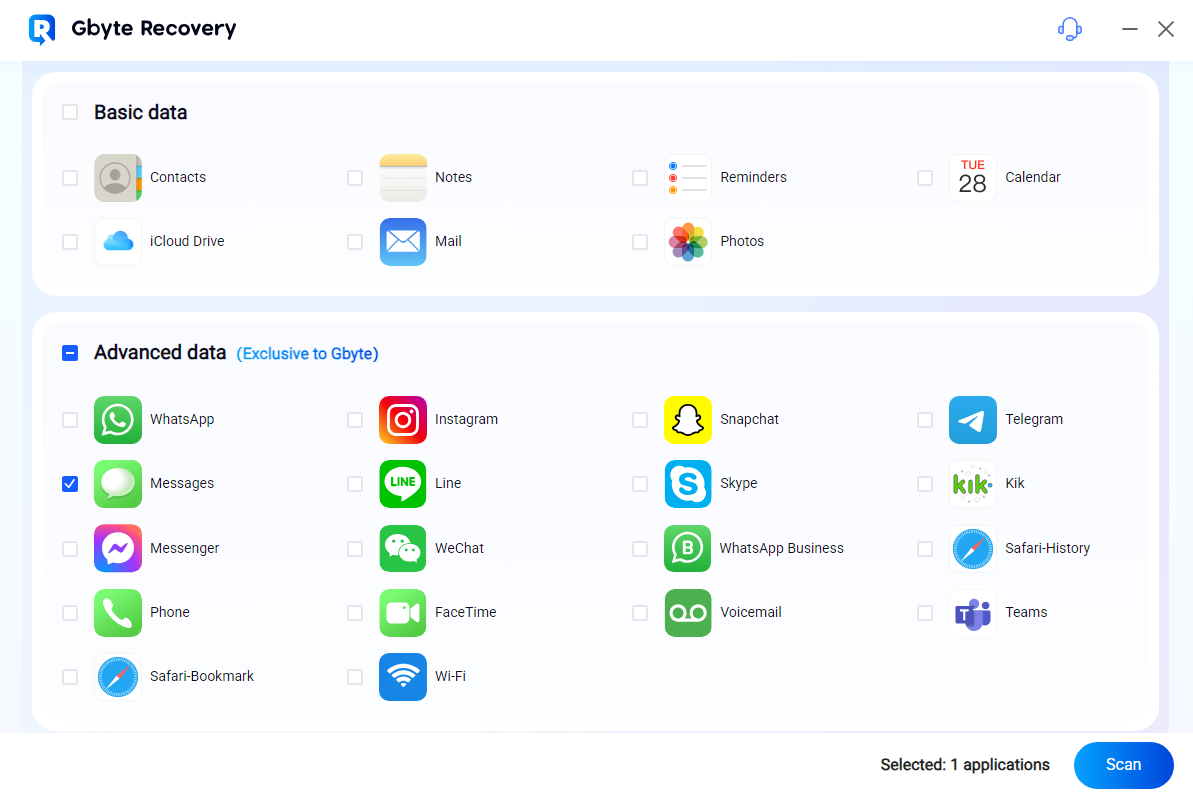The height and width of the screenshot is (792, 1193).
Task: Tick the FaceTime checkbox
Action: point(355,612)
